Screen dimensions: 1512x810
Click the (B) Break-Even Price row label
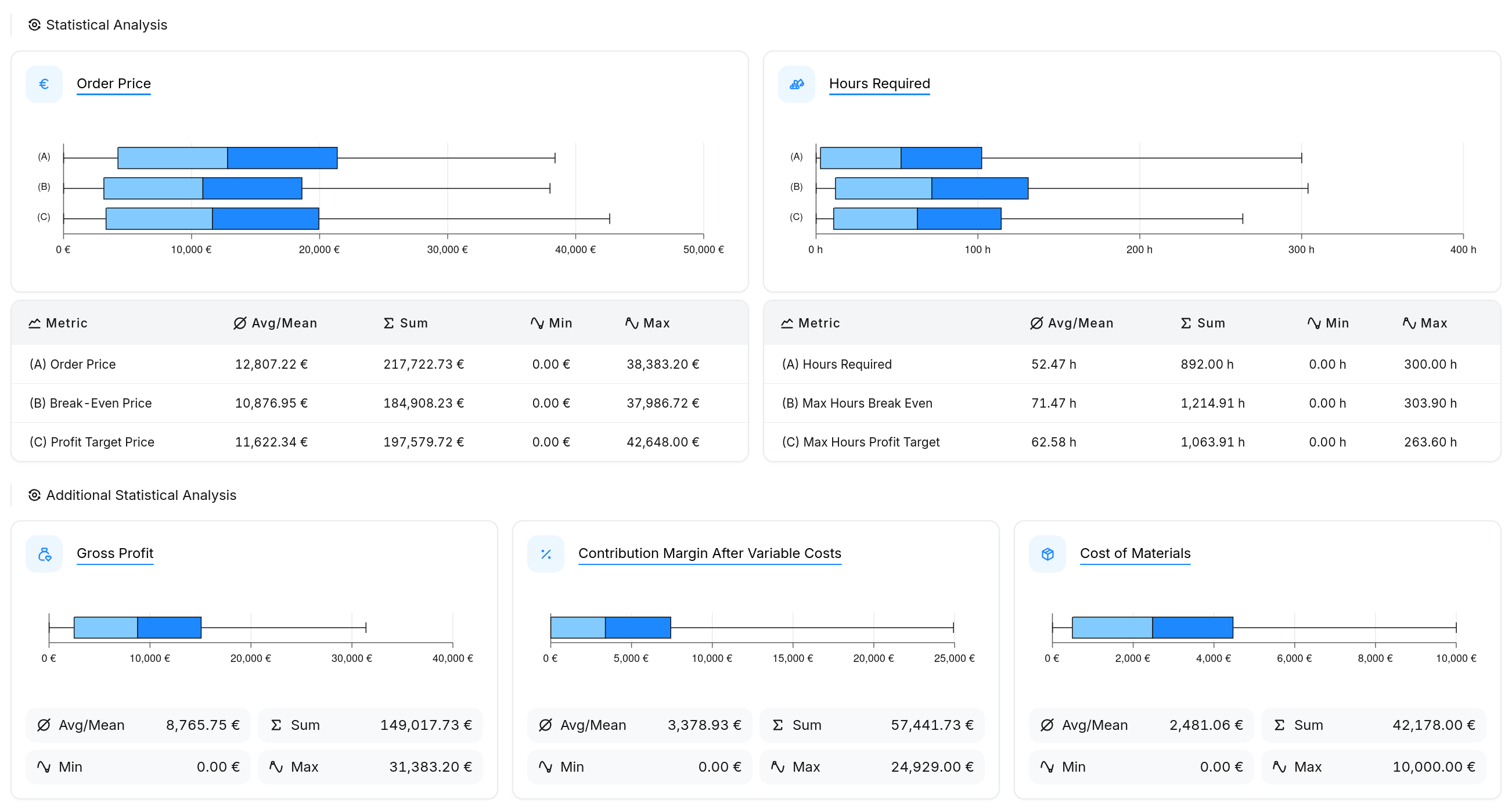click(x=91, y=402)
